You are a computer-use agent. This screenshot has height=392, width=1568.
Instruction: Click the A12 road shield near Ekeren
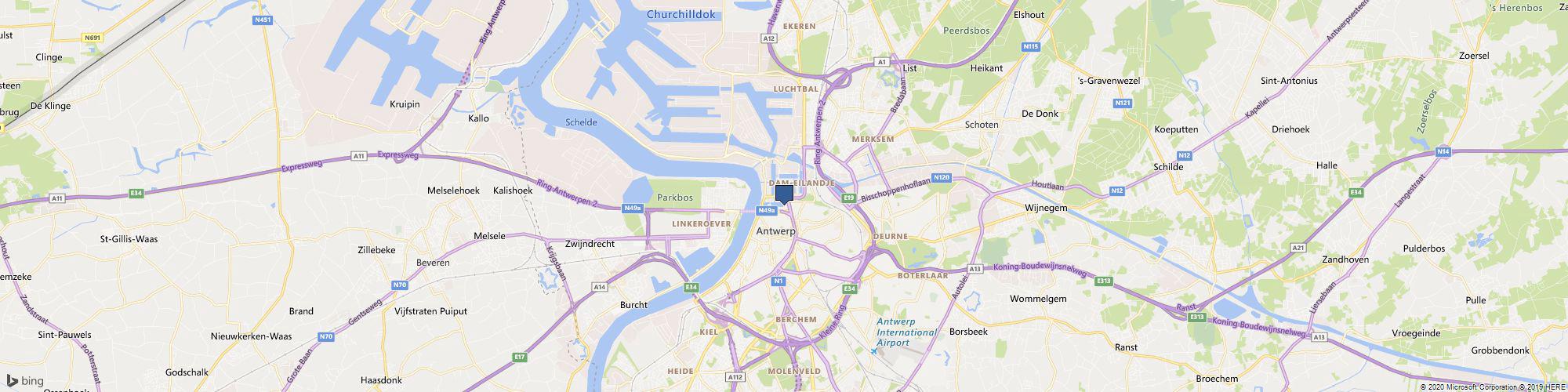pos(768,38)
